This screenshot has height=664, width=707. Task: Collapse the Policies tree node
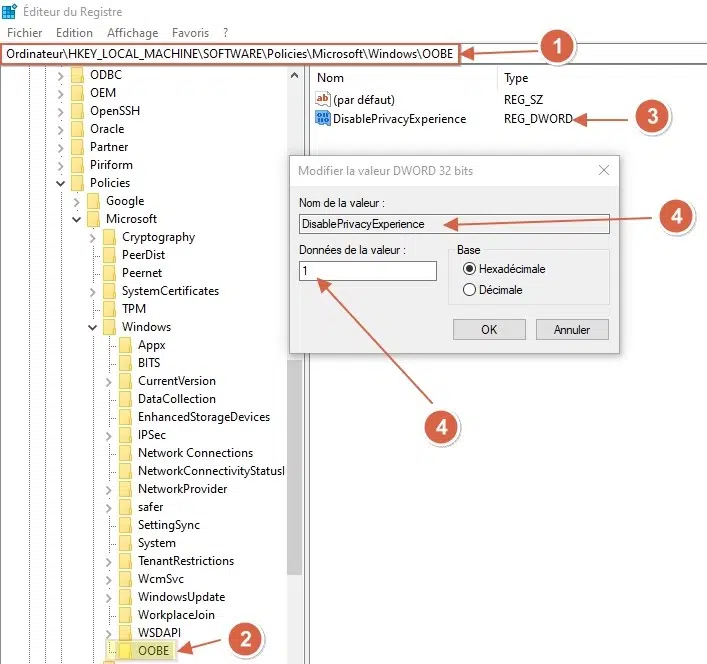click(x=61, y=183)
